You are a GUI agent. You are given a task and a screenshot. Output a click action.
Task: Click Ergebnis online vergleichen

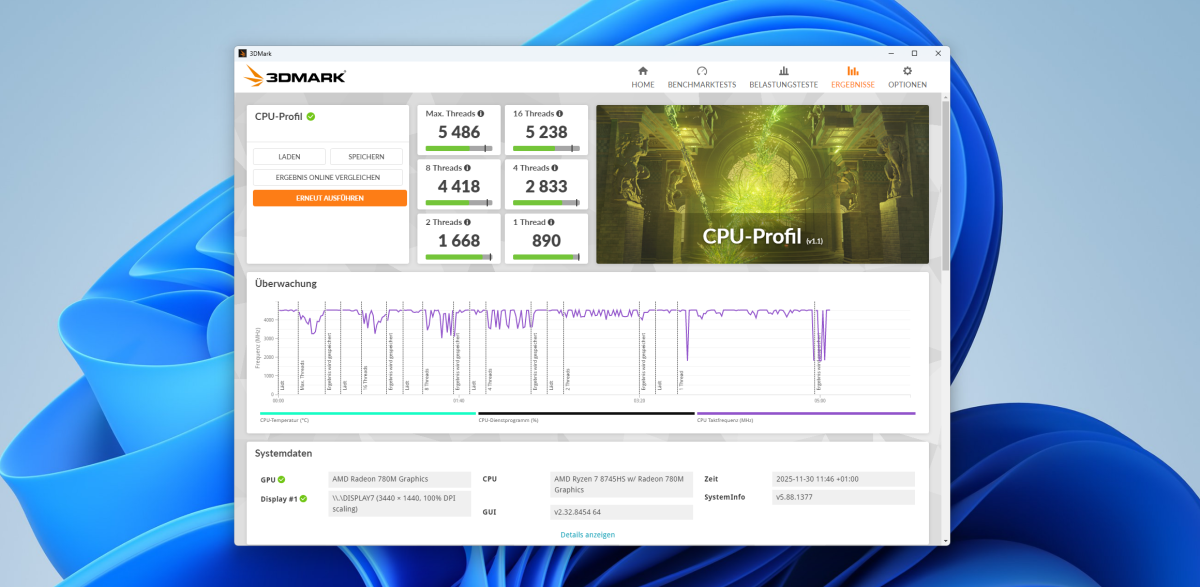tap(329, 177)
